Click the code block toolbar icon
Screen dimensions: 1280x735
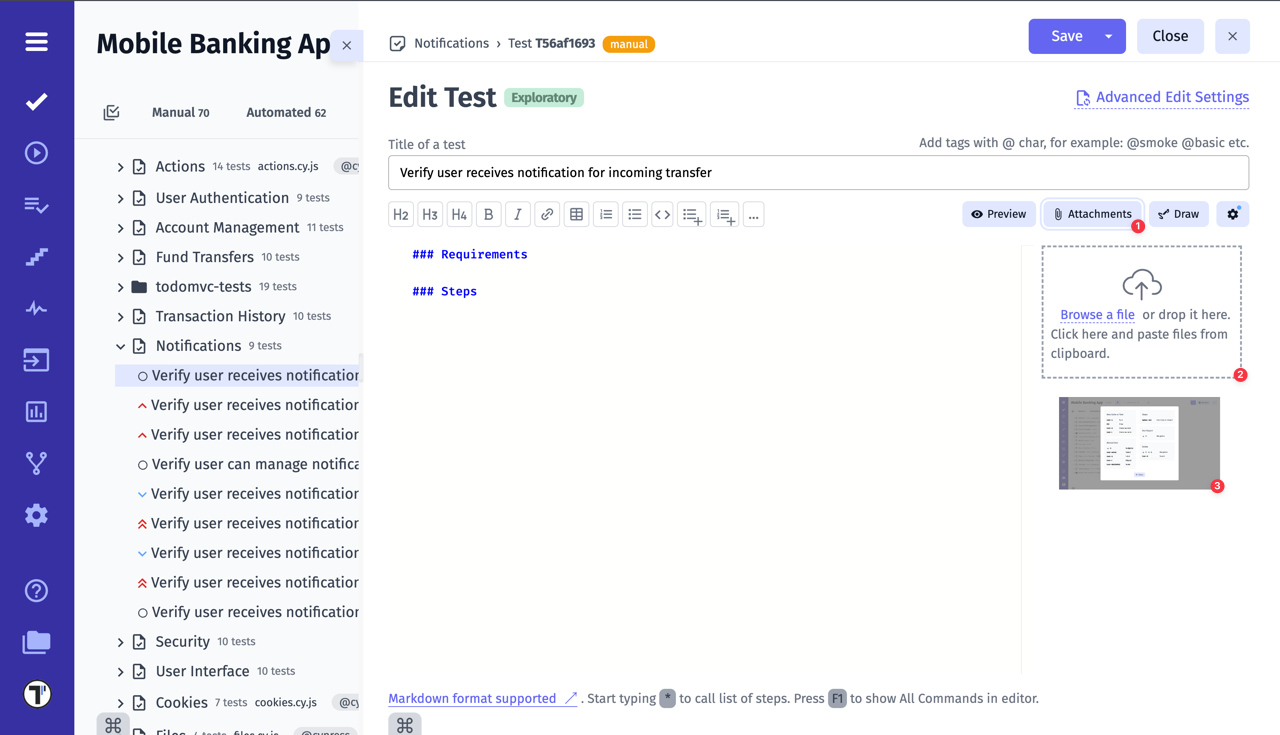point(662,214)
